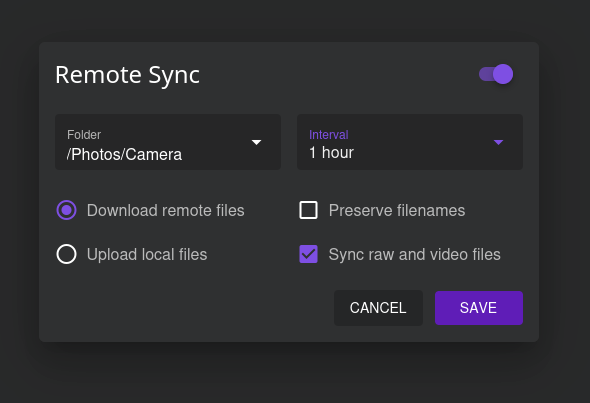Click the "Download remote files" label text
590x403 pixels.
166,210
